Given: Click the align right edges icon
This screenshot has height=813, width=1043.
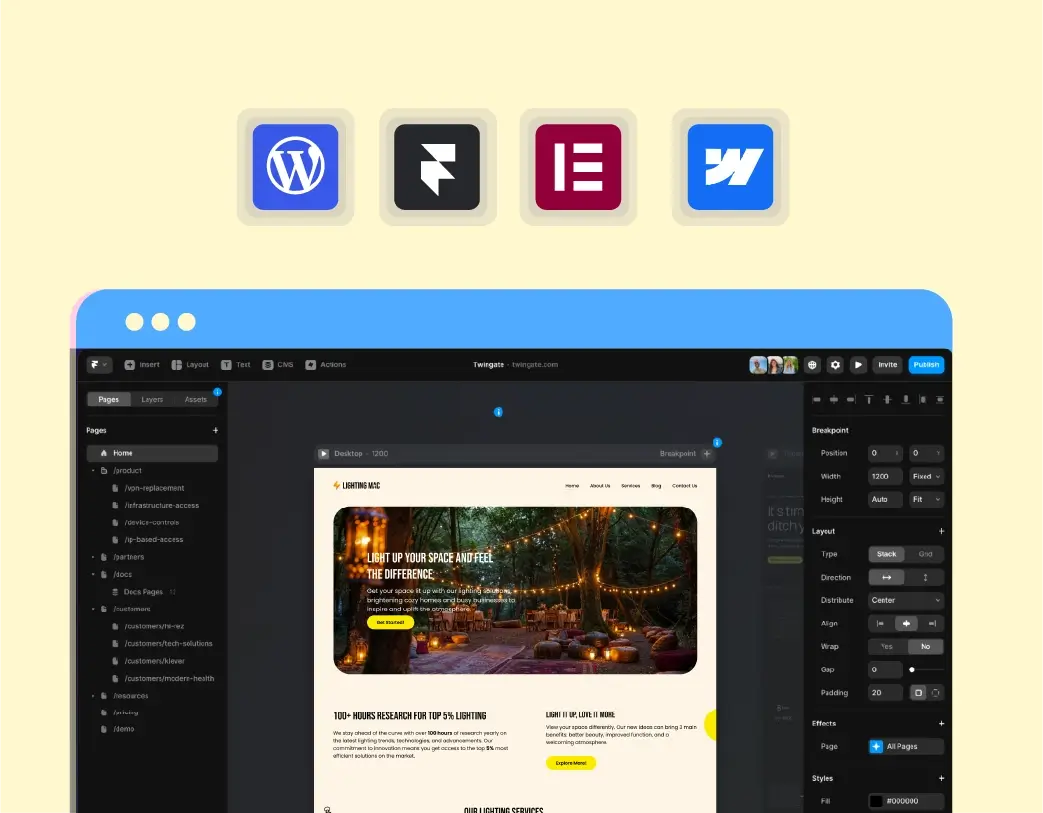Looking at the screenshot, I should 851,400.
